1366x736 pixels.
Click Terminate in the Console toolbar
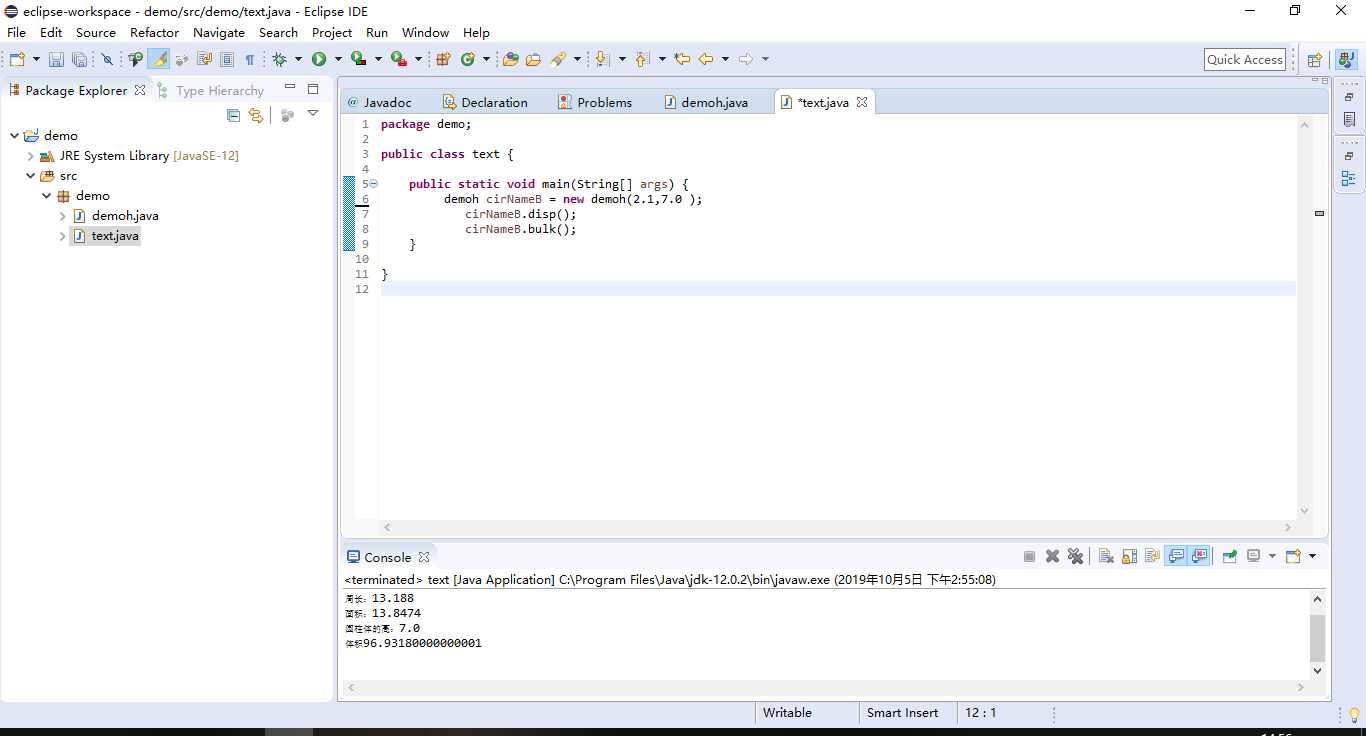1029,556
